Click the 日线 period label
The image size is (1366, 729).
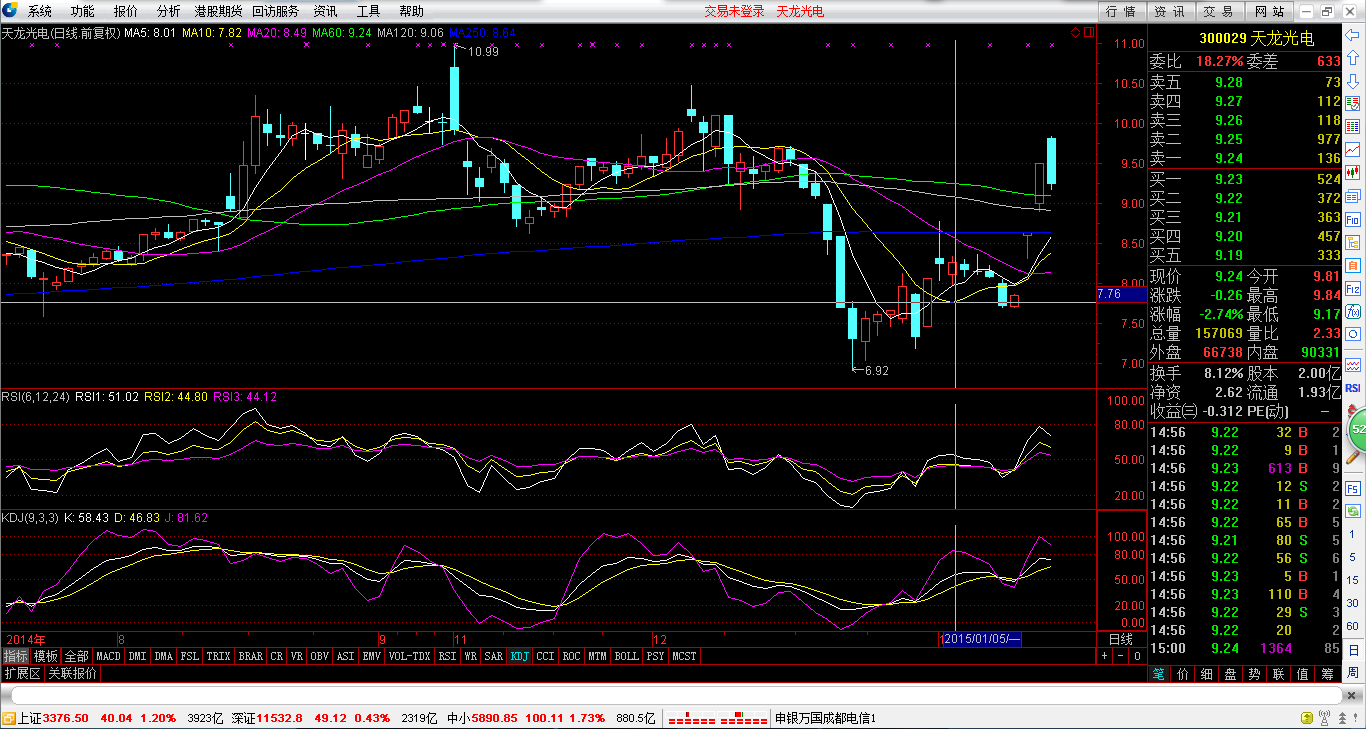(x=1121, y=639)
